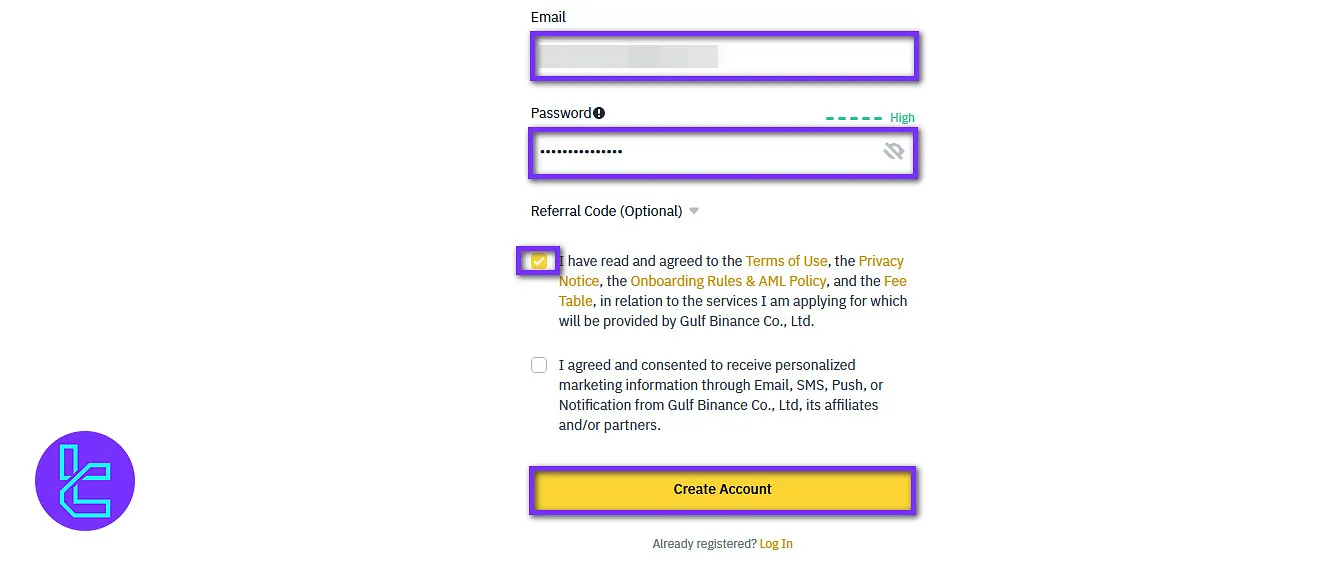The image size is (1333, 566).
Task: Go to the Log In page
Action: (x=776, y=544)
